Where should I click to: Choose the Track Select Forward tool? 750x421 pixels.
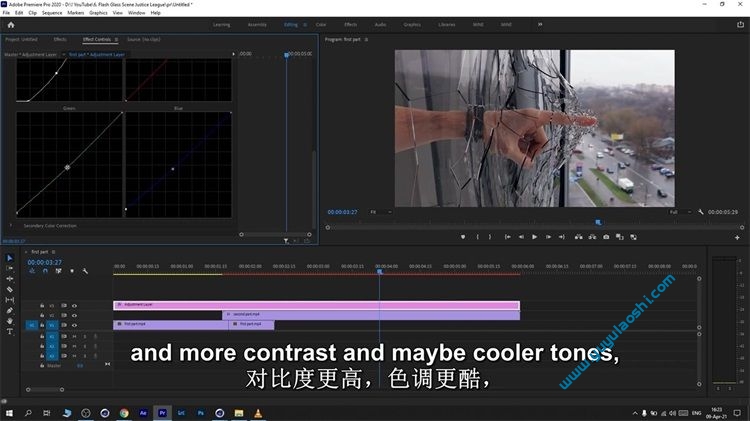pos(10,268)
